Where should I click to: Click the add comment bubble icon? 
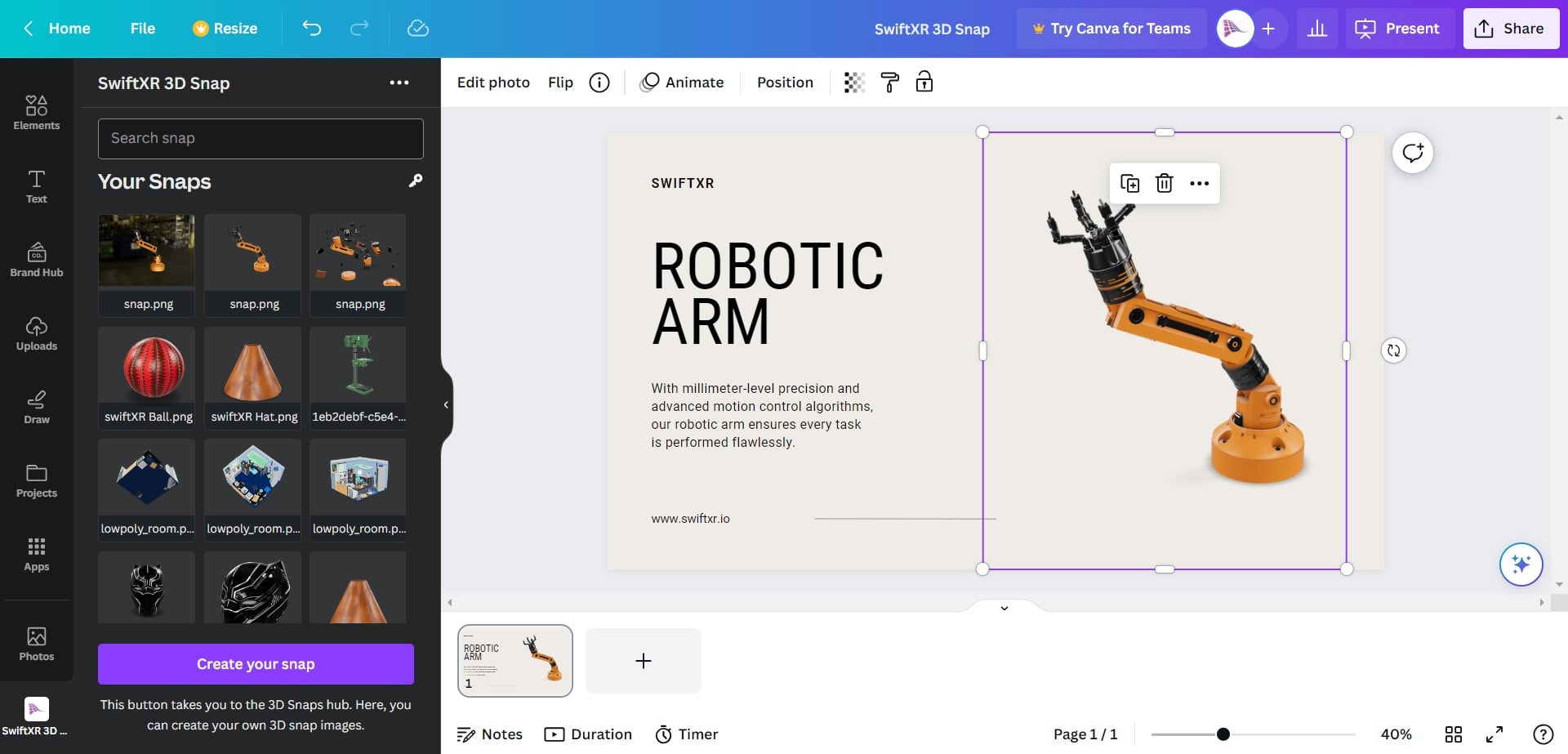tap(1413, 153)
